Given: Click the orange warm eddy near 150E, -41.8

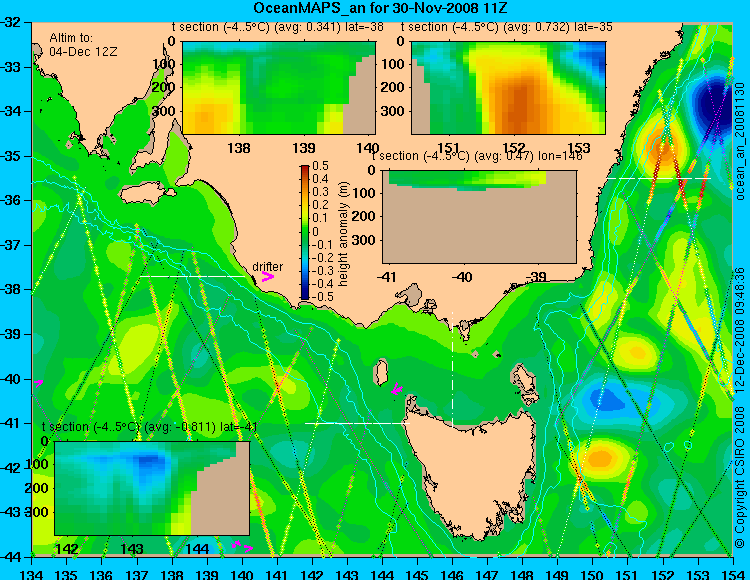Looking at the screenshot, I should tap(599, 458).
